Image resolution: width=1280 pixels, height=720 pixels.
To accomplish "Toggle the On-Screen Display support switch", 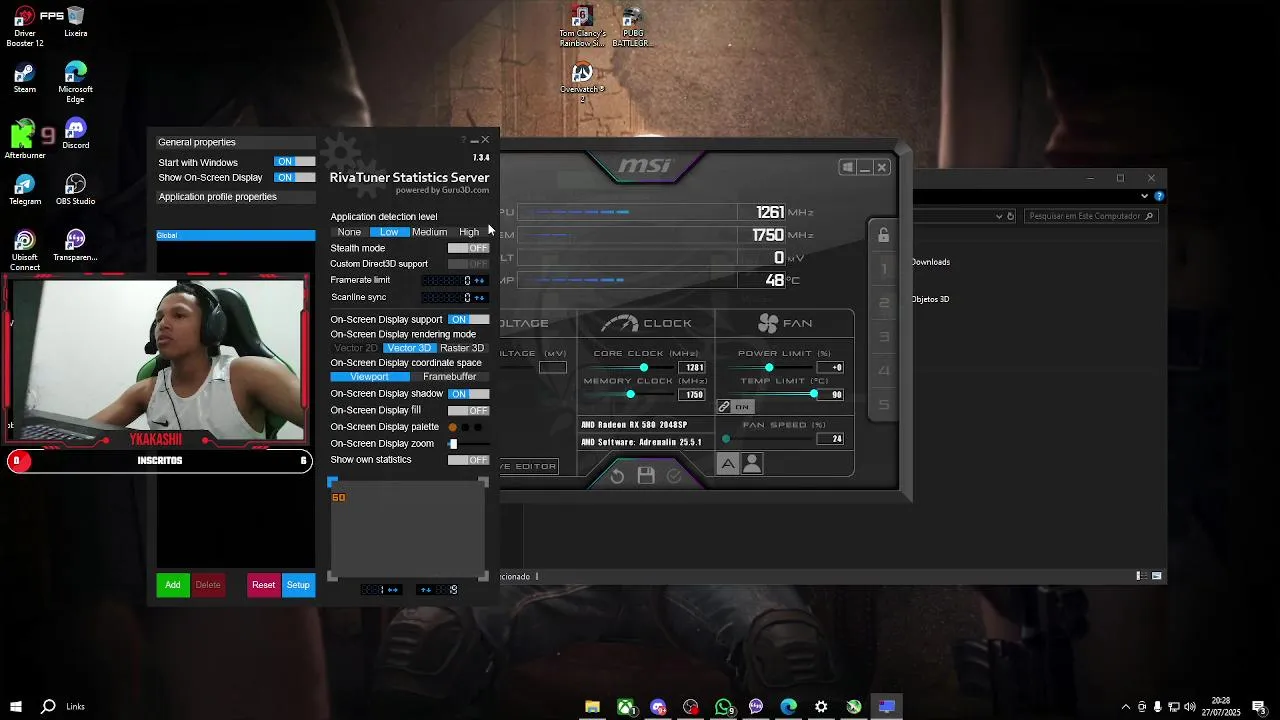I will pos(468,320).
